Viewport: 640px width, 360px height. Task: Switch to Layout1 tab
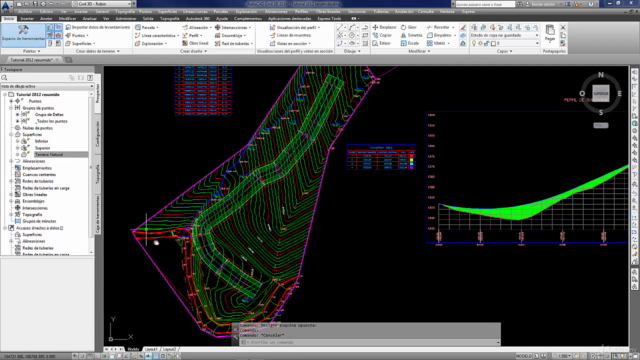(151, 349)
